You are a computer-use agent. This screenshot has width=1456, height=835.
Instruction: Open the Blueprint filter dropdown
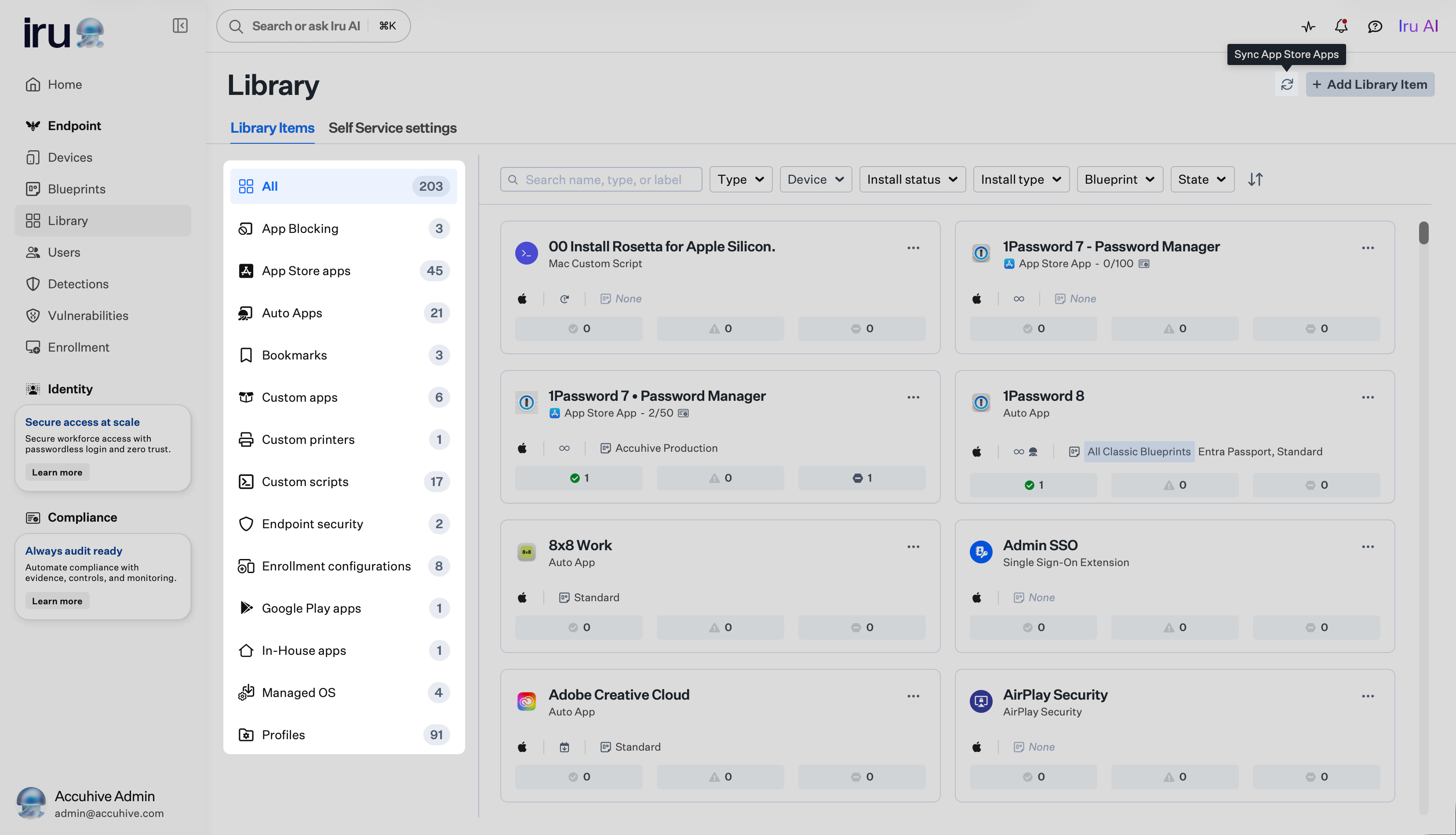pyautogui.click(x=1120, y=179)
